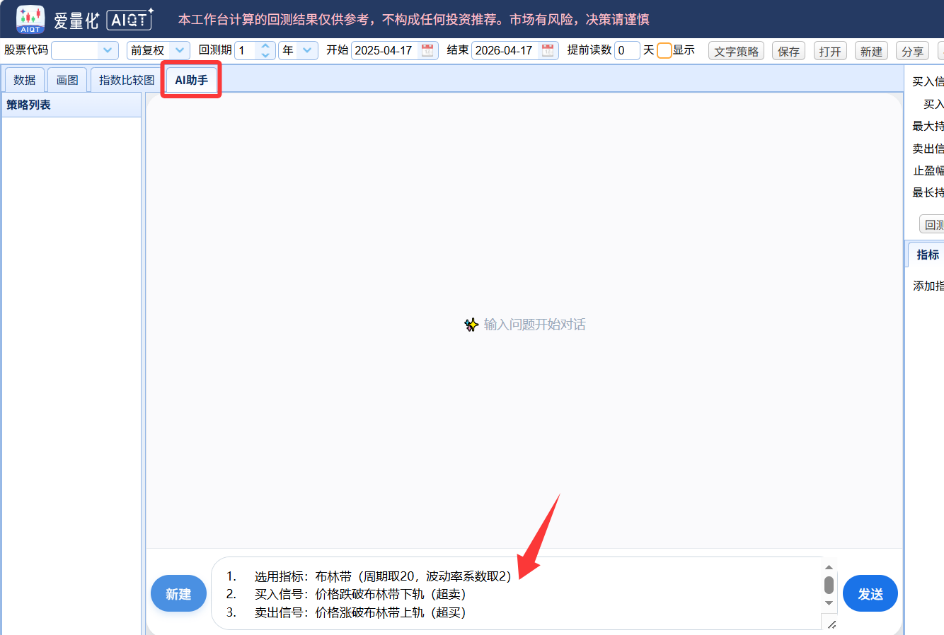Click the 输入问题开始对话 placeholder text
The width and height of the screenshot is (944, 635).
click(535, 325)
